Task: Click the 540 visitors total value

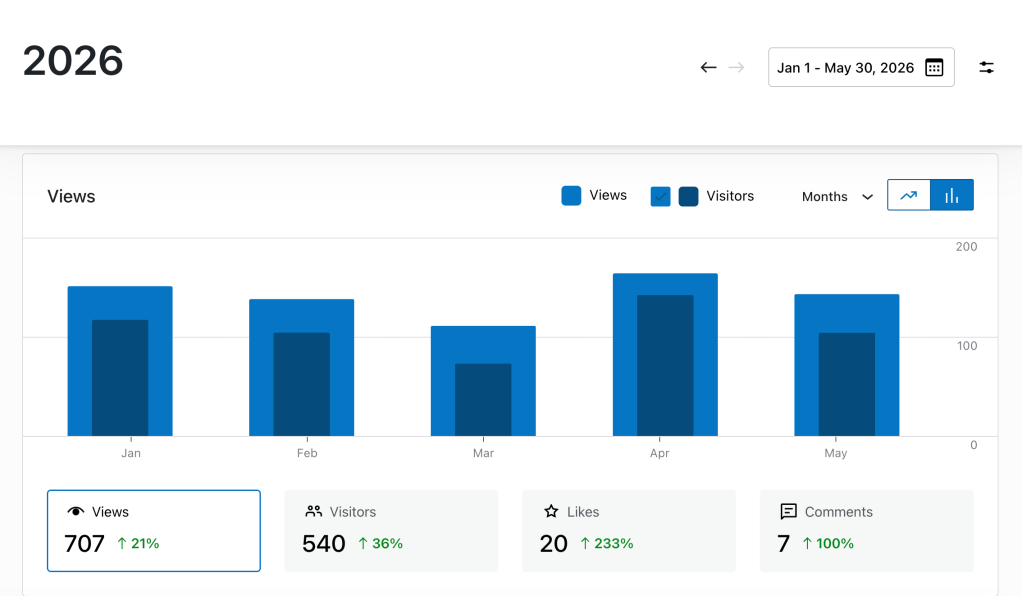Action: [323, 543]
